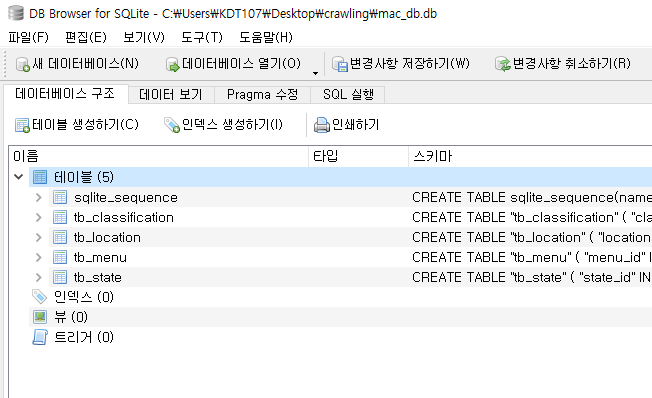This screenshot has height=398, width=652.
Task: Switch to the SQL 실행 tab
Action: [348, 95]
